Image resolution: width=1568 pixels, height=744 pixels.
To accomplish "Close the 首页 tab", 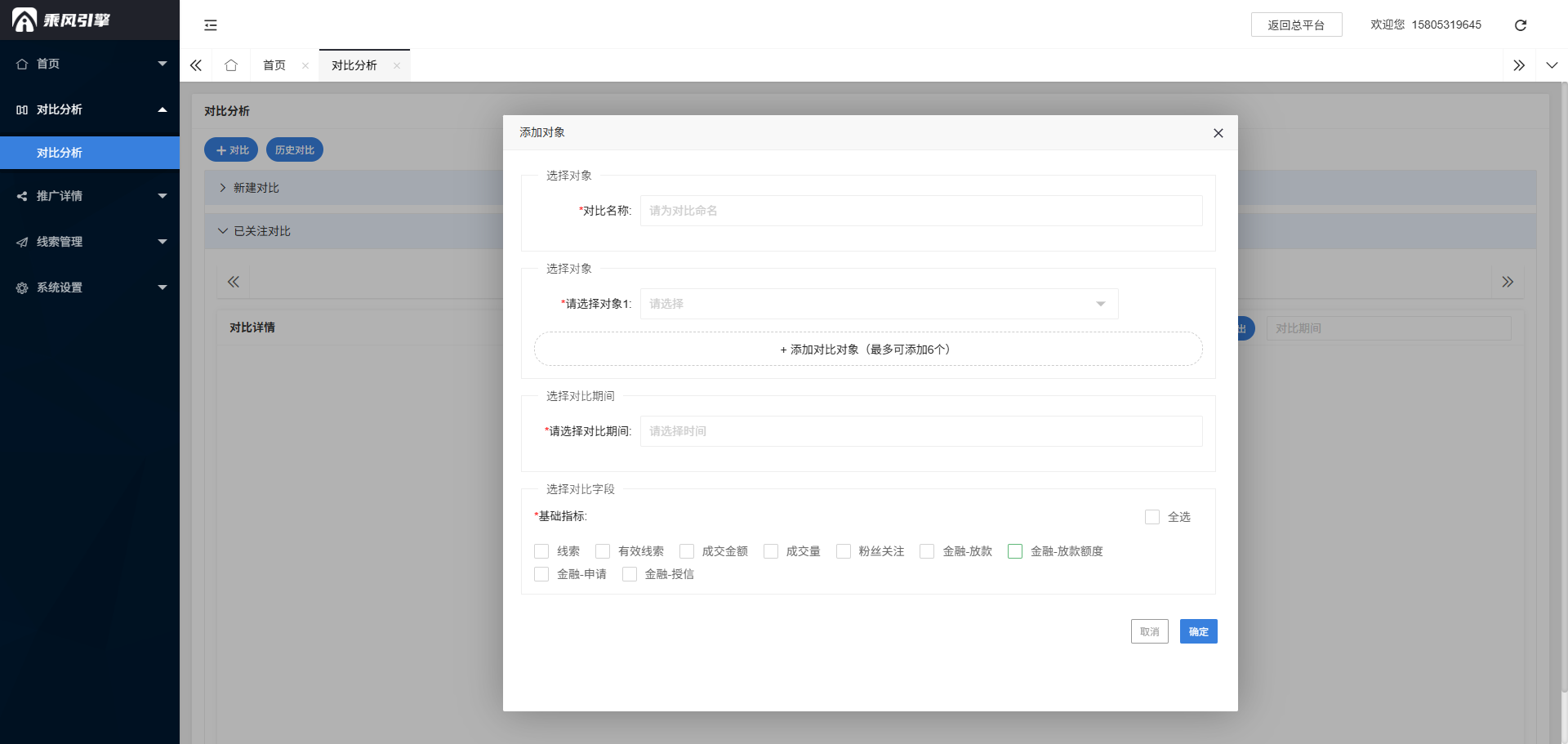I will (x=305, y=66).
